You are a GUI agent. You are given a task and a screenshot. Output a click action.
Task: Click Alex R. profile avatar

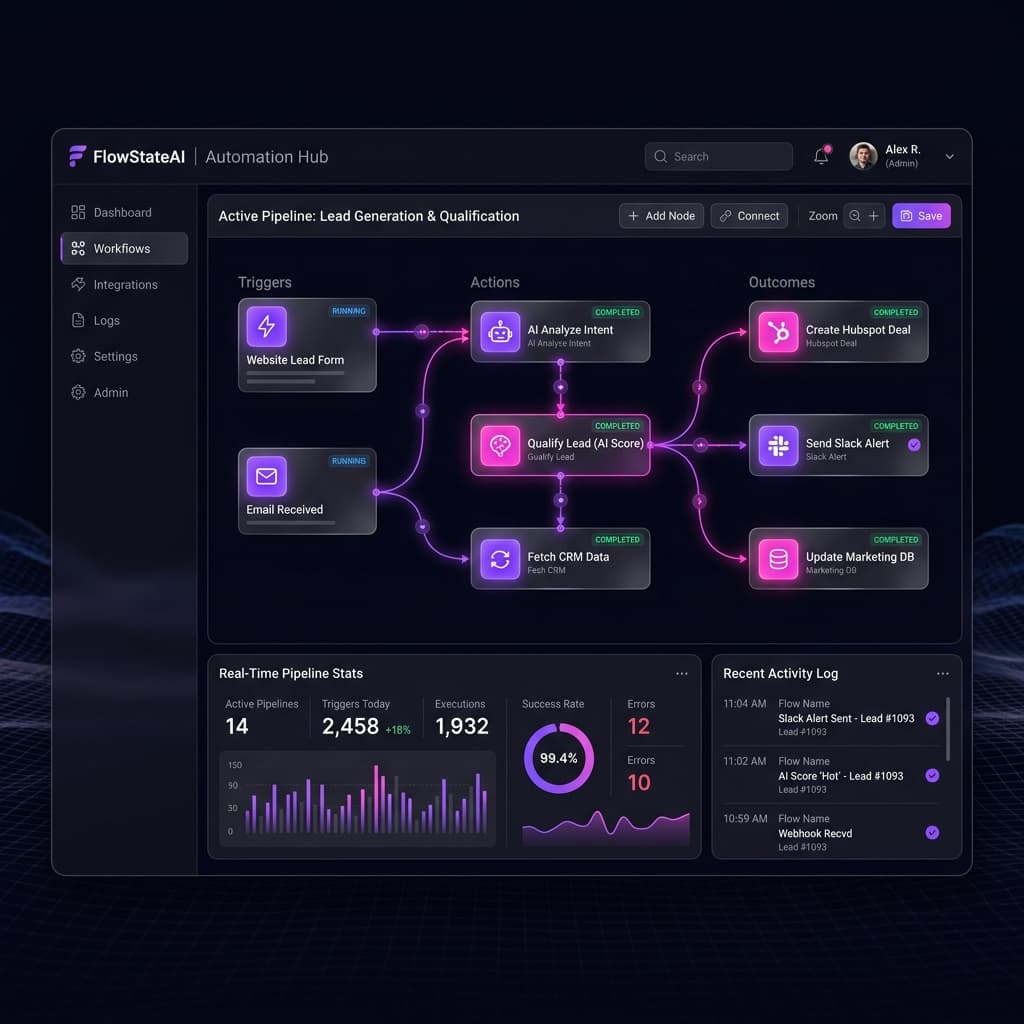(x=863, y=156)
